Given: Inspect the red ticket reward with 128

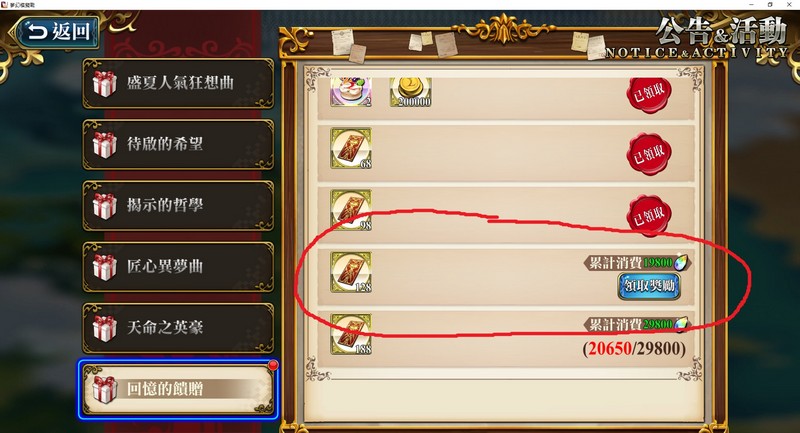Looking at the screenshot, I should click(351, 272).
